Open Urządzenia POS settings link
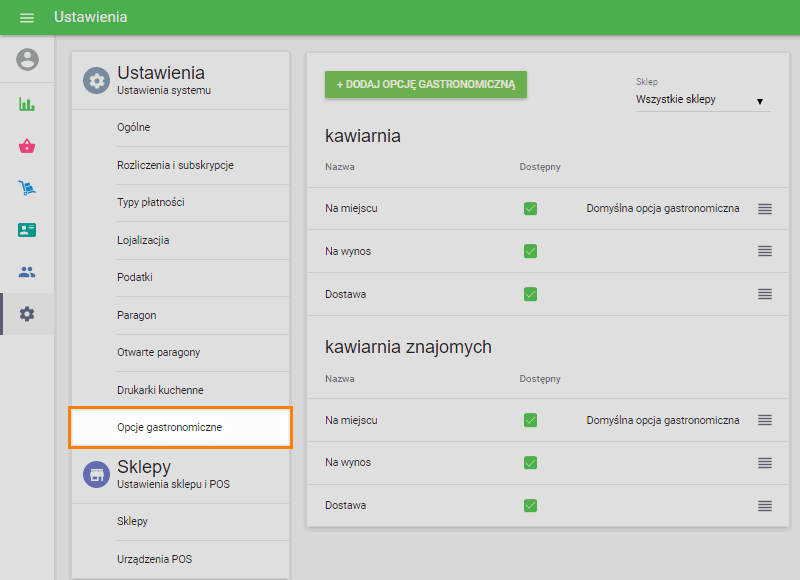800x580 pixels. (x=154, y=559)
